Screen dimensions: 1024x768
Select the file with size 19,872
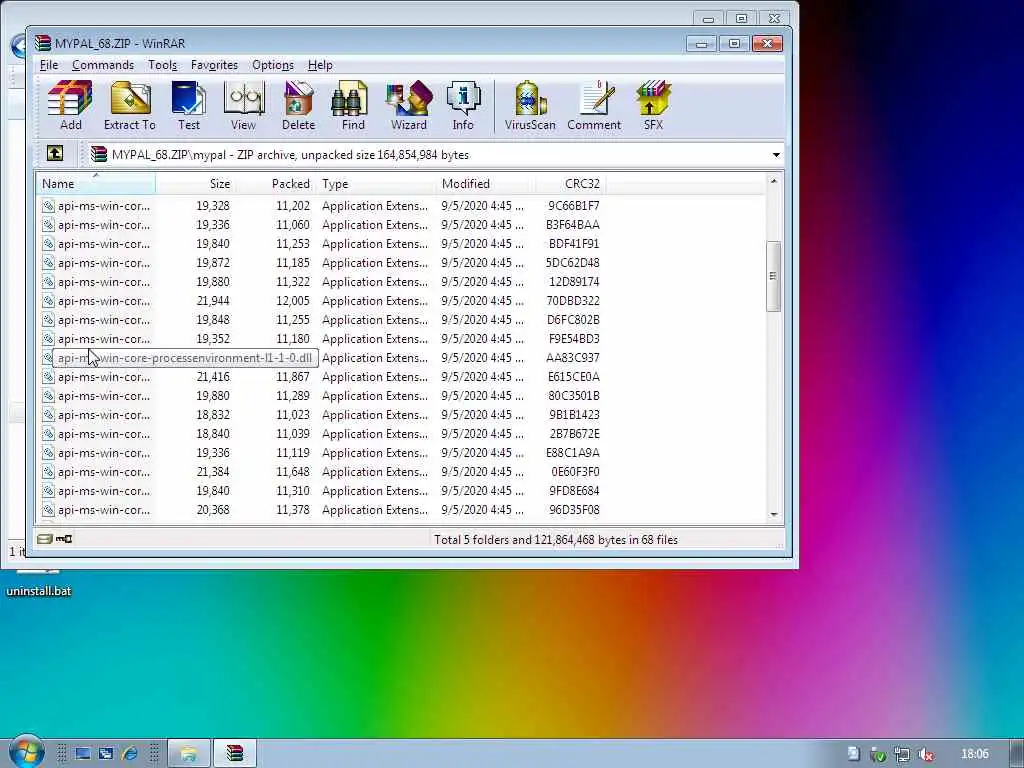coord(321,263)
